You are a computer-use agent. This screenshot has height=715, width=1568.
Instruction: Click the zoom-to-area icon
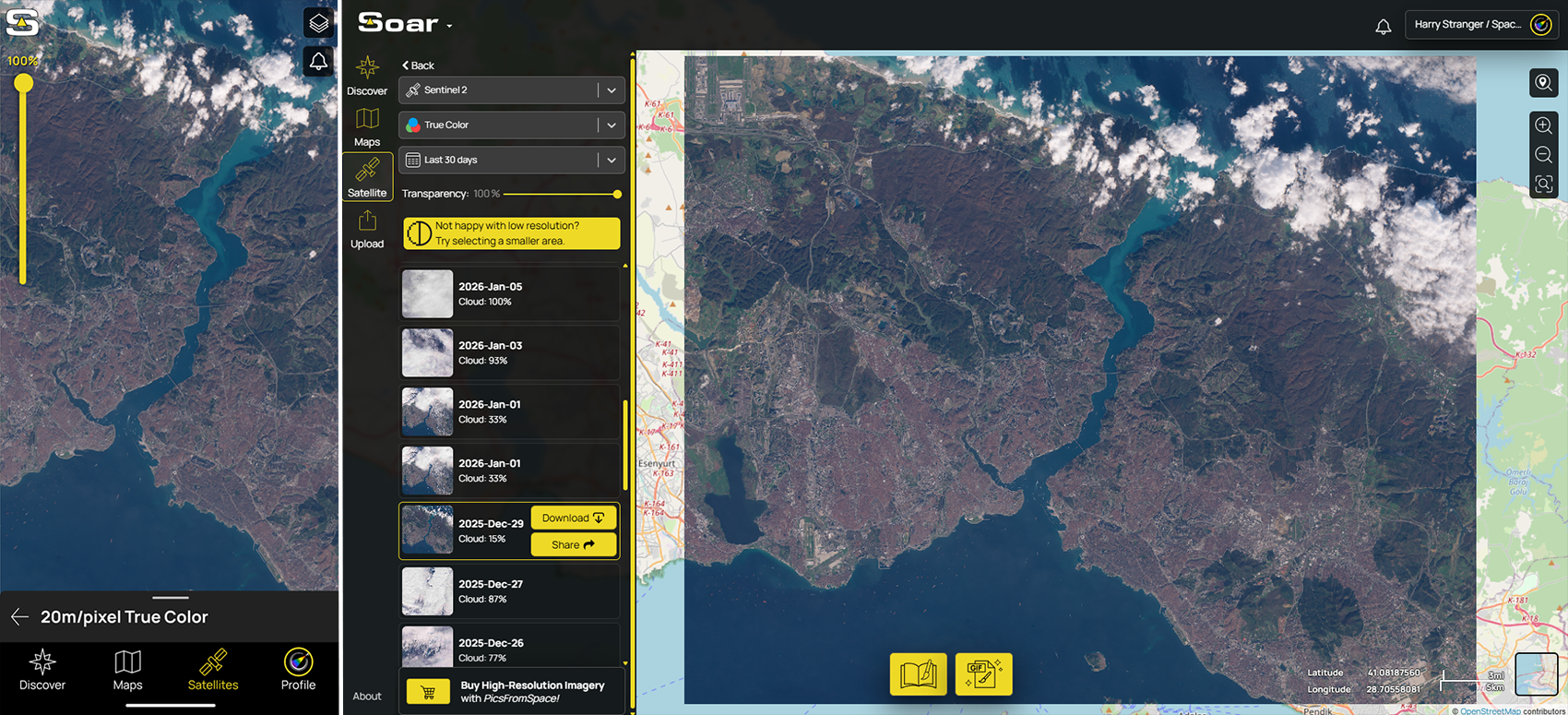(1543, 185)
